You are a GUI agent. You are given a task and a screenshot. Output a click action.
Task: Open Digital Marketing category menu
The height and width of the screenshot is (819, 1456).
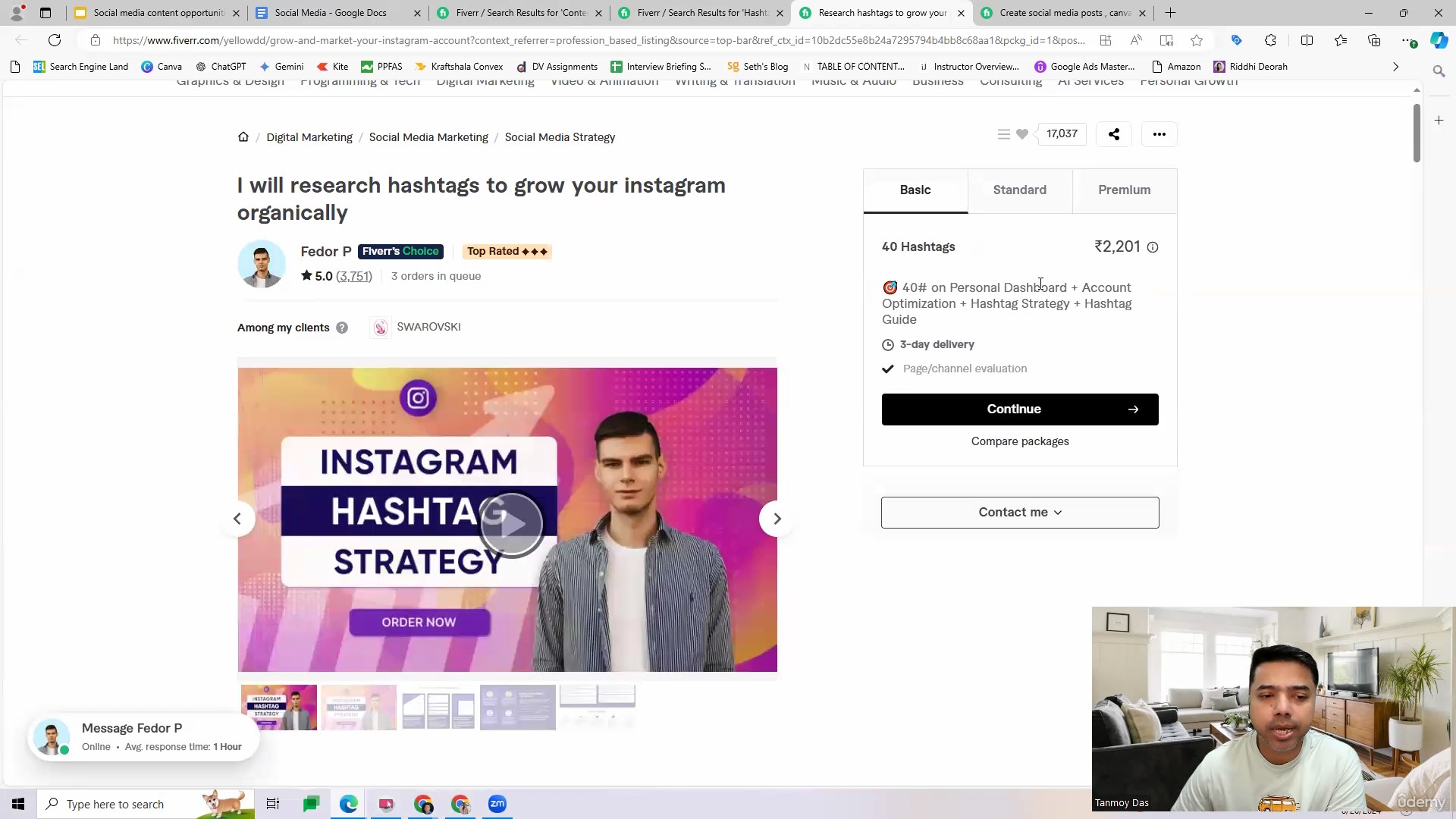(x=485, y=81)
